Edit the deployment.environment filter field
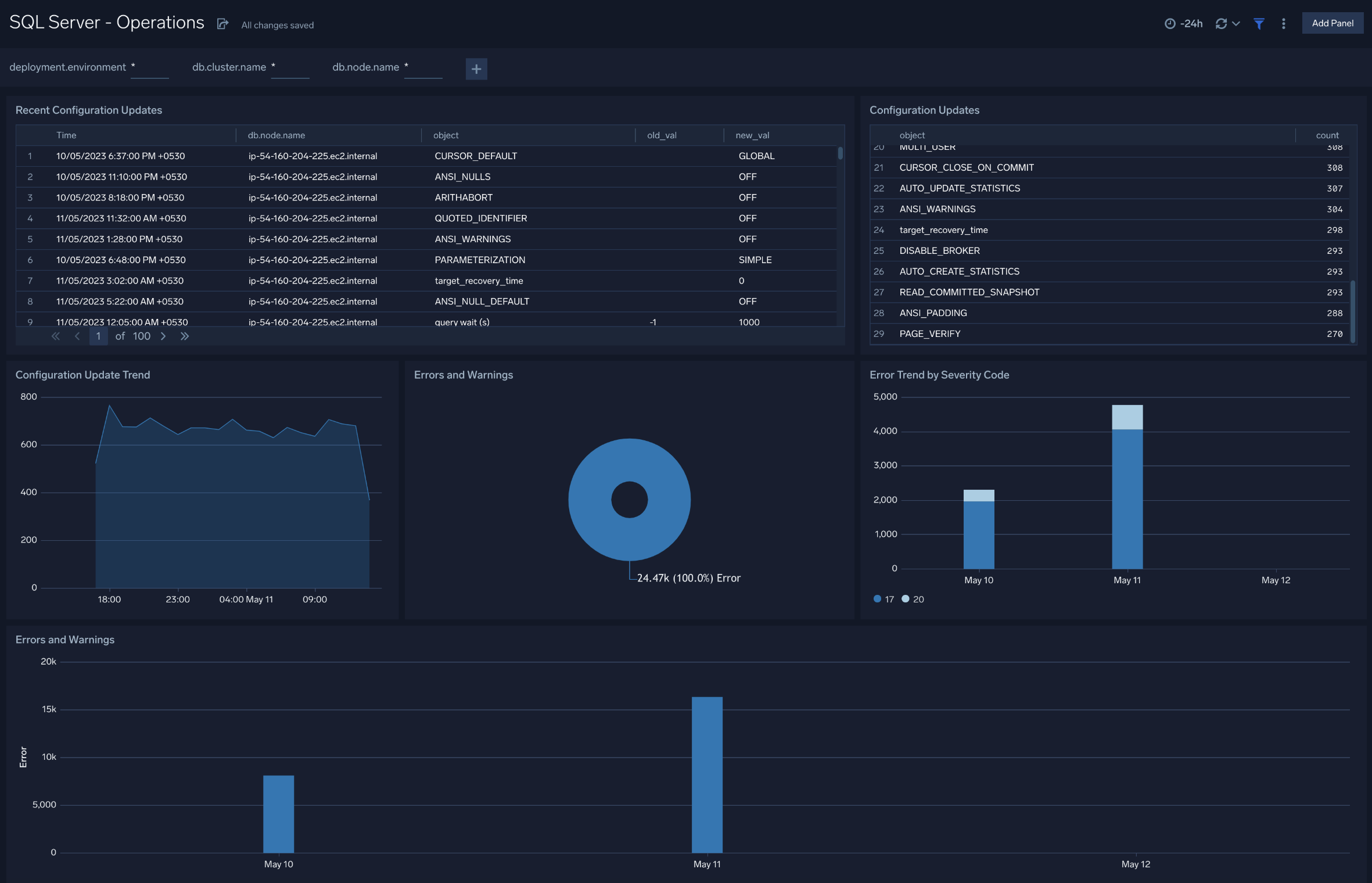 (x=150, y=68)
